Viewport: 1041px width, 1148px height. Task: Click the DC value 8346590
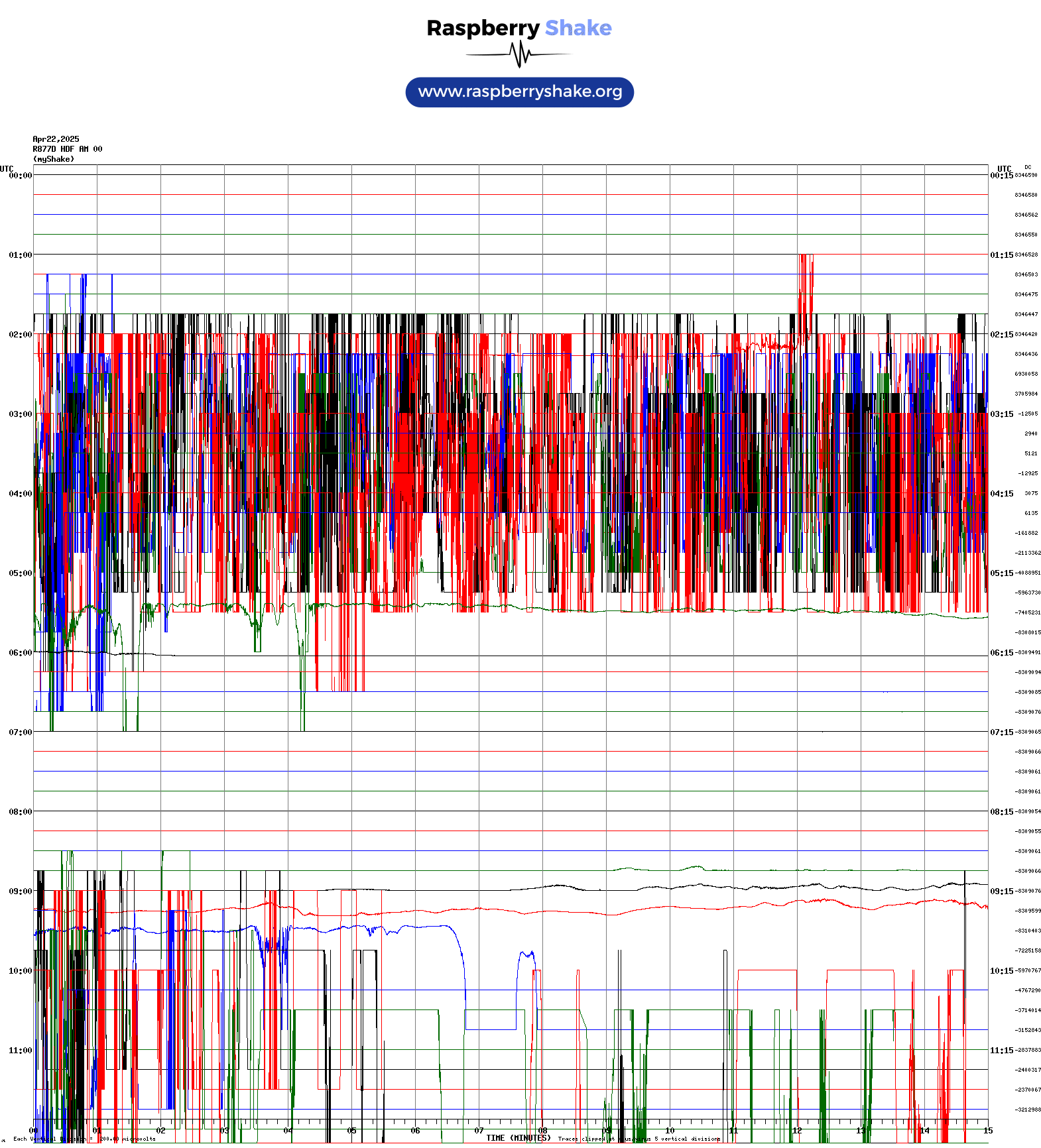(1026, 176)
